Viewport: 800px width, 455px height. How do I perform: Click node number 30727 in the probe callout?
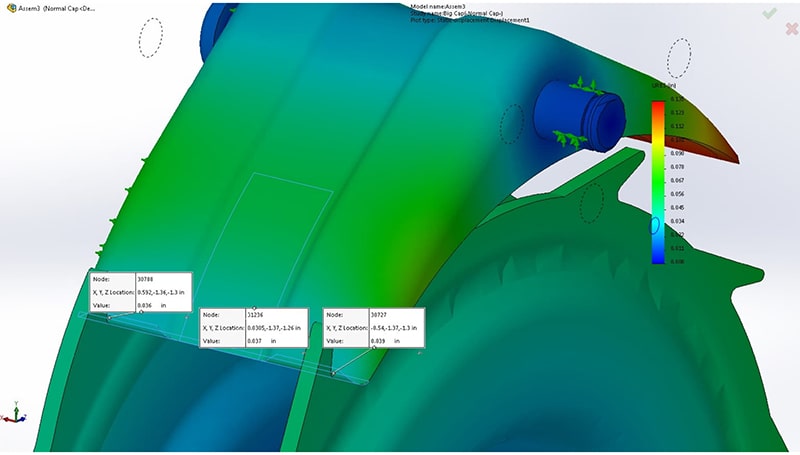379,315
